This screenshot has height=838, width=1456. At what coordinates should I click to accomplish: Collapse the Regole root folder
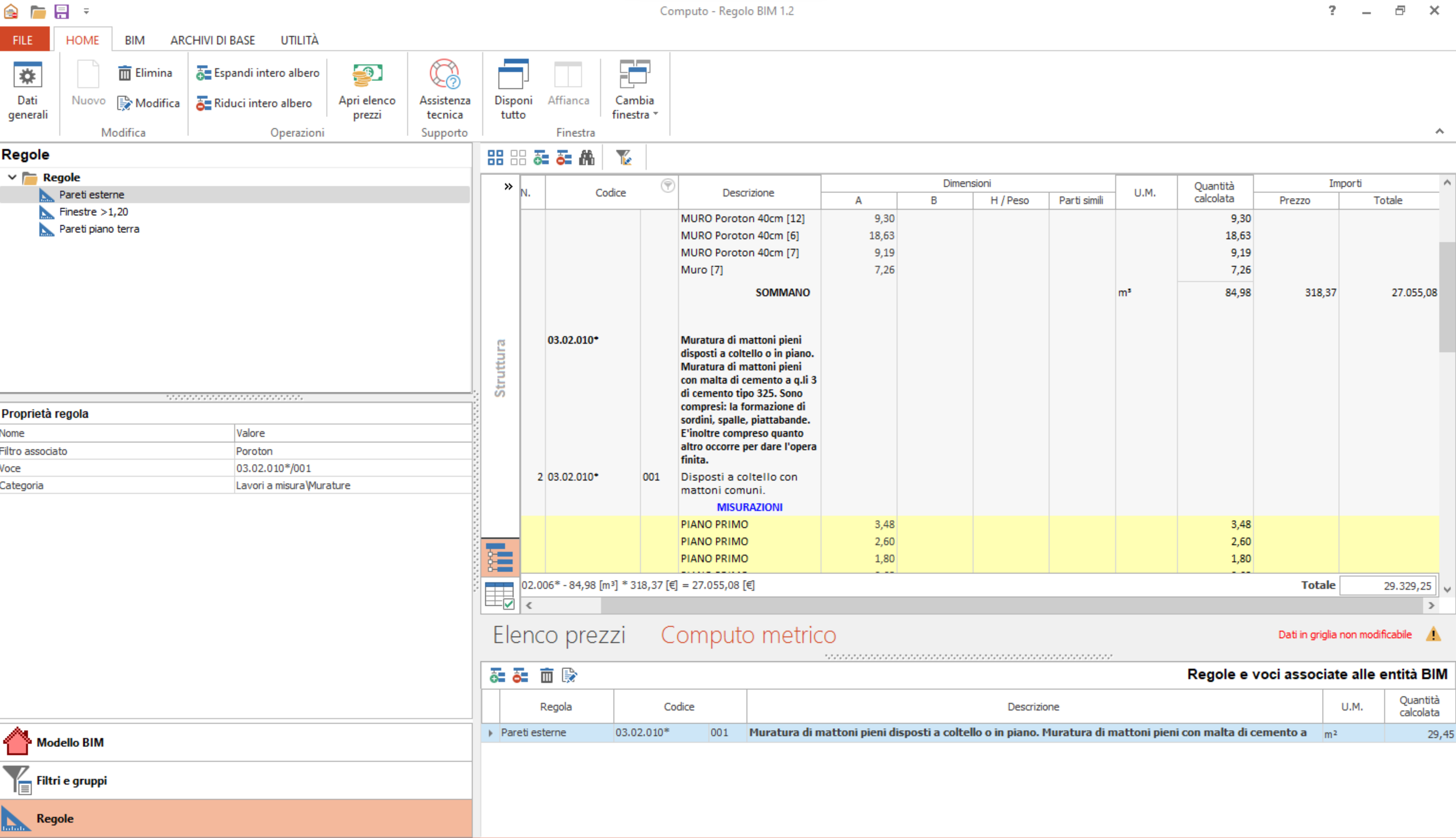pyautogui.click(x=12, y=177)
